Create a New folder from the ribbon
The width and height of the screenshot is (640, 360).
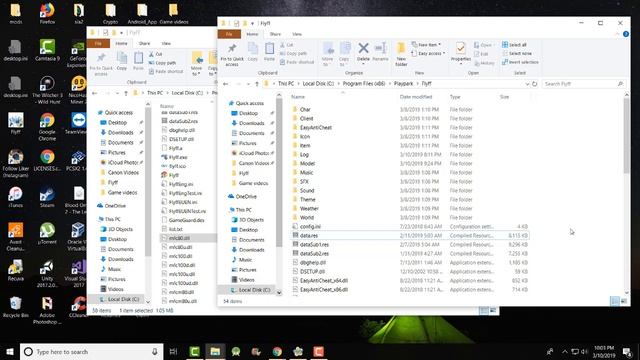coord(401,55)
